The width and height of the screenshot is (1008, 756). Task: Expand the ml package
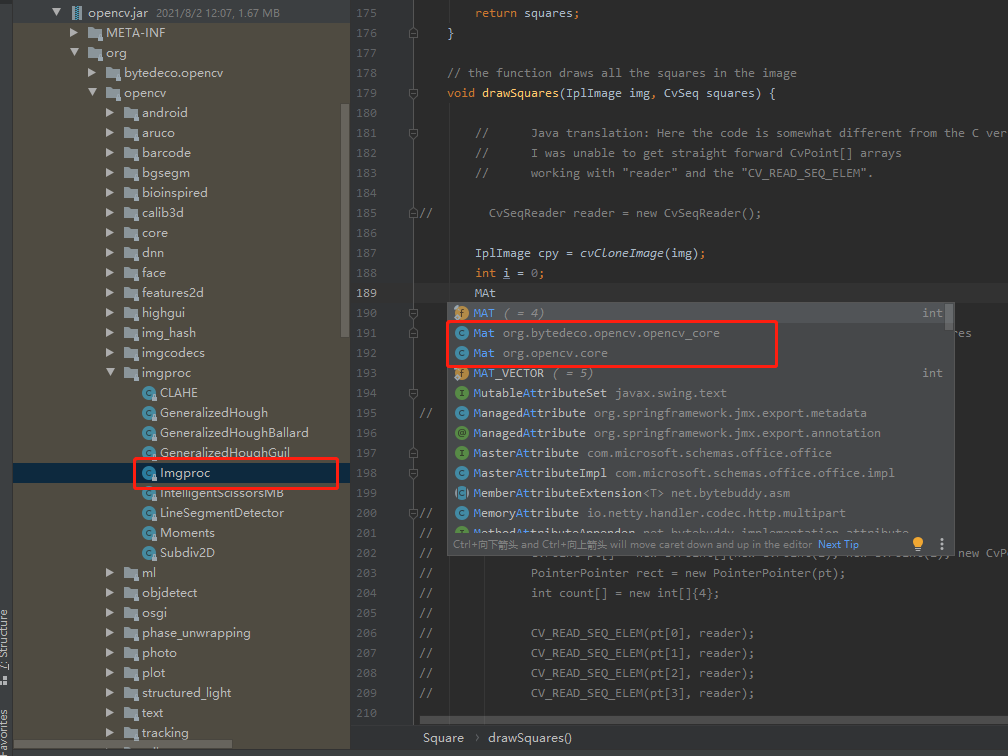coord(110,572)
